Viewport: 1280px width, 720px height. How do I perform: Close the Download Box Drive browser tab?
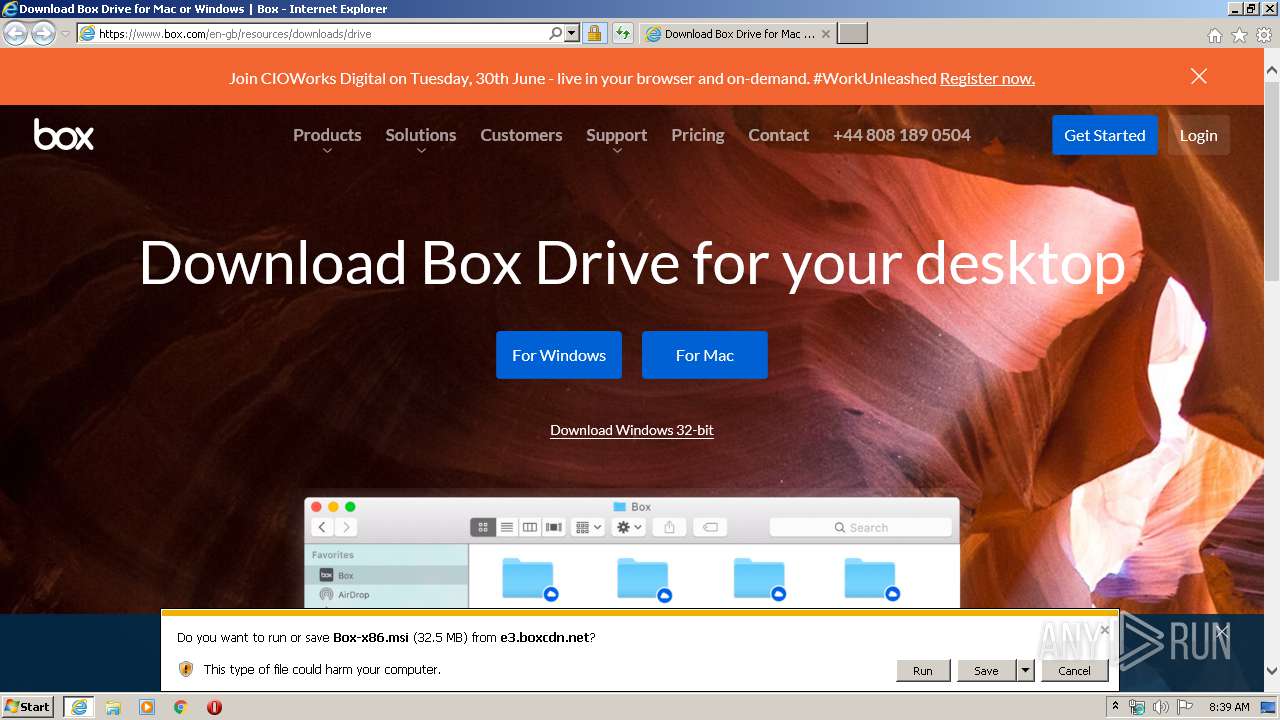click(826, 34)
